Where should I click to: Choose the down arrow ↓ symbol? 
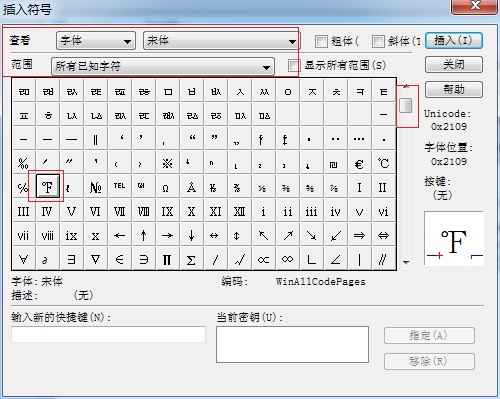click(191, 235)
